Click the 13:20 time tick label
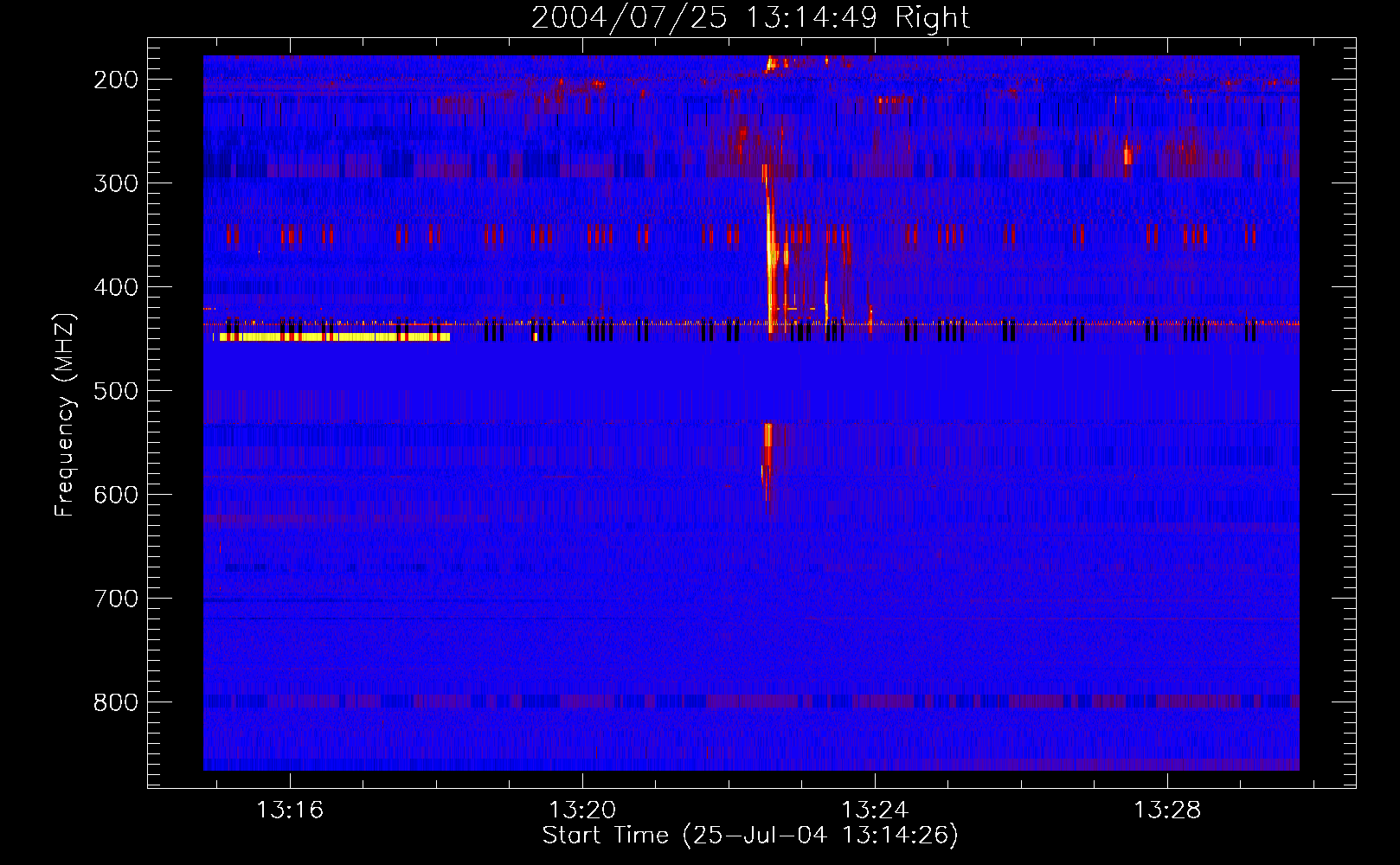 click(x=582, y=810)
